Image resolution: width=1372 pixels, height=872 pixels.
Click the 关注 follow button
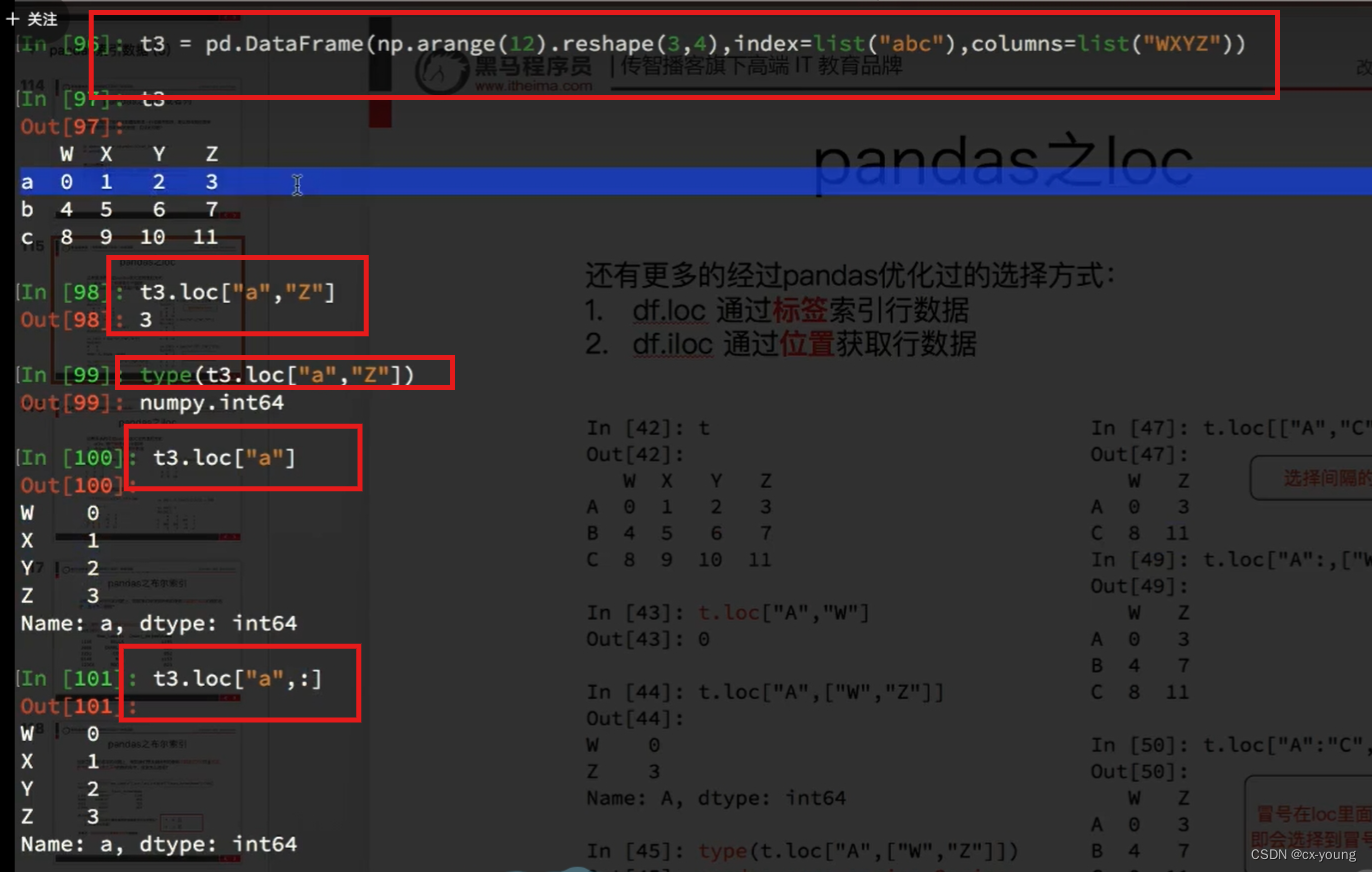click(x=30, y=18)
